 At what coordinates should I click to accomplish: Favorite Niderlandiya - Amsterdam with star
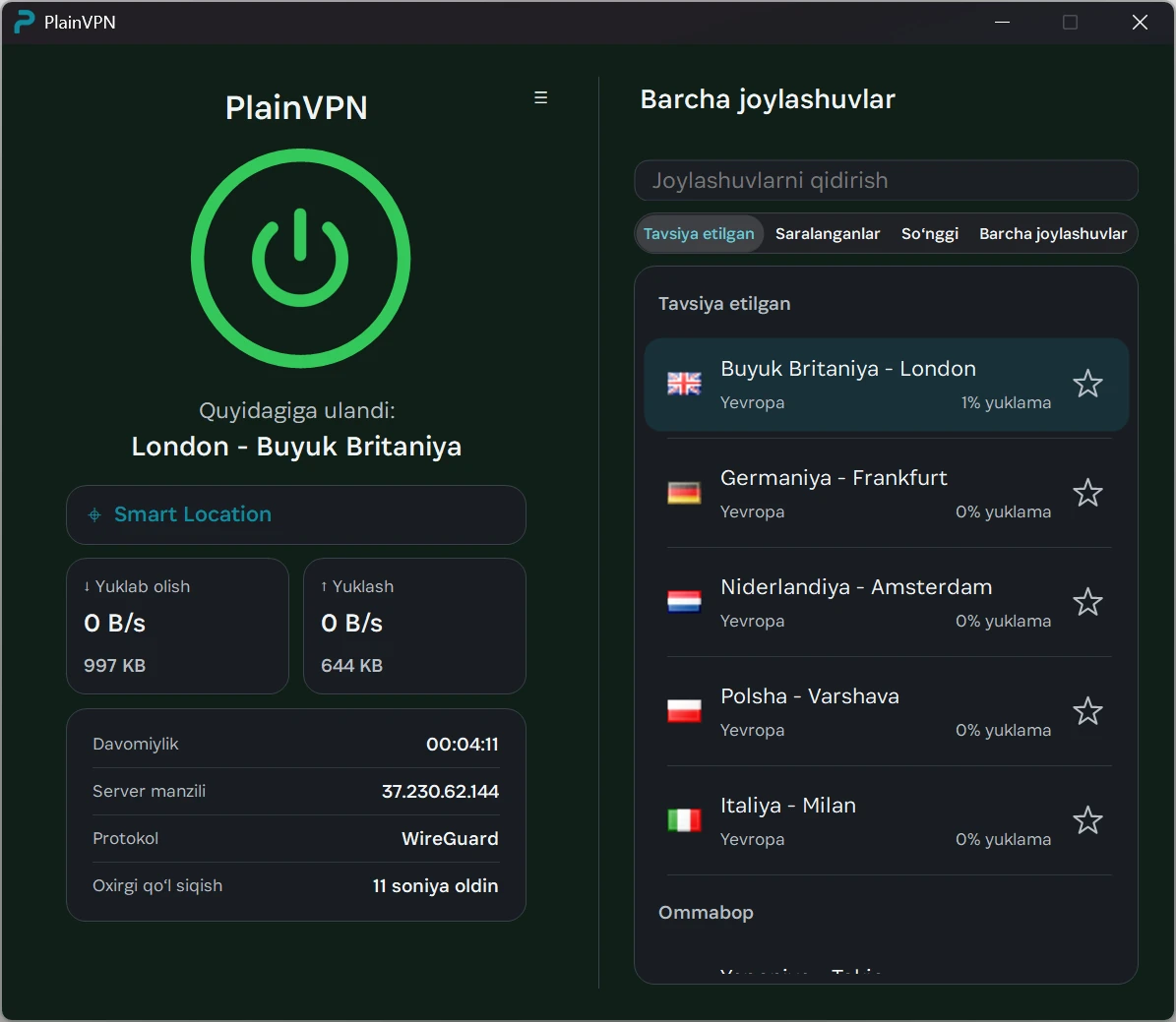tap(1087, 602)
